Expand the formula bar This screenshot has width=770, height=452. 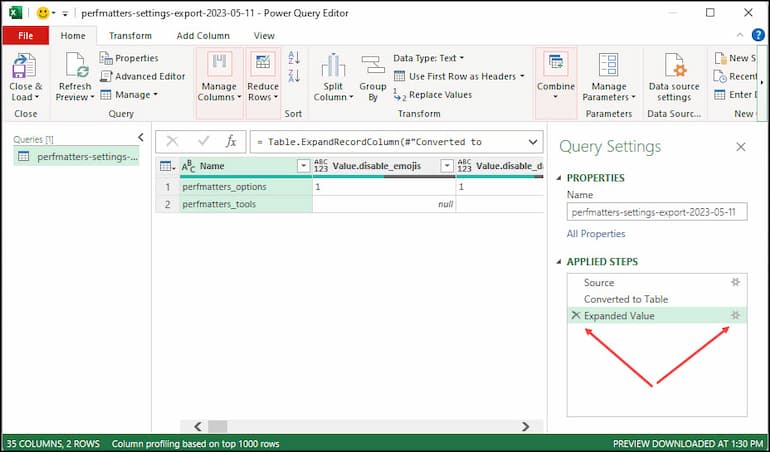(533, 142)
